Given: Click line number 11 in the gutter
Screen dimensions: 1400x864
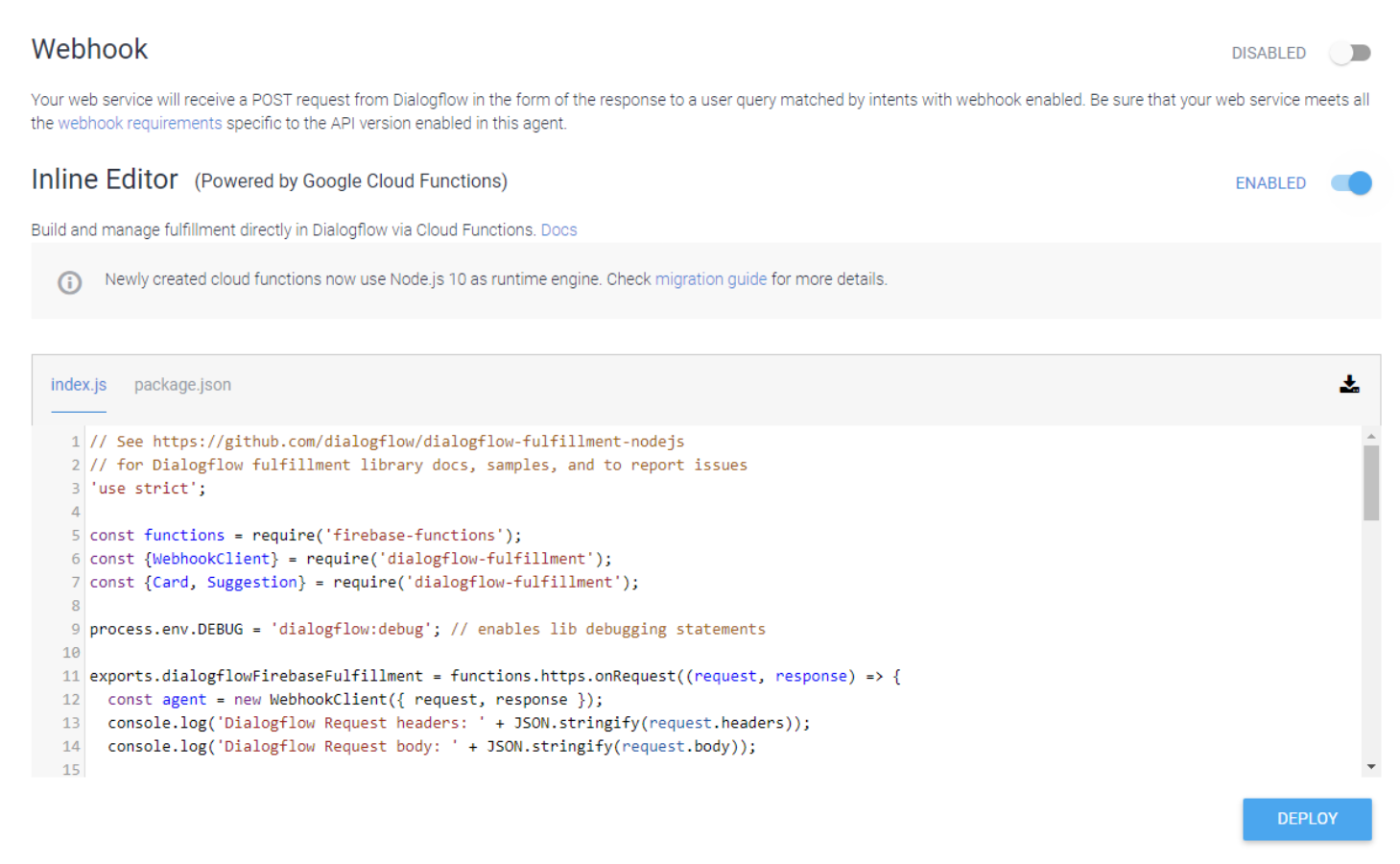Looking at the screenshot, I should coord(71,676).
